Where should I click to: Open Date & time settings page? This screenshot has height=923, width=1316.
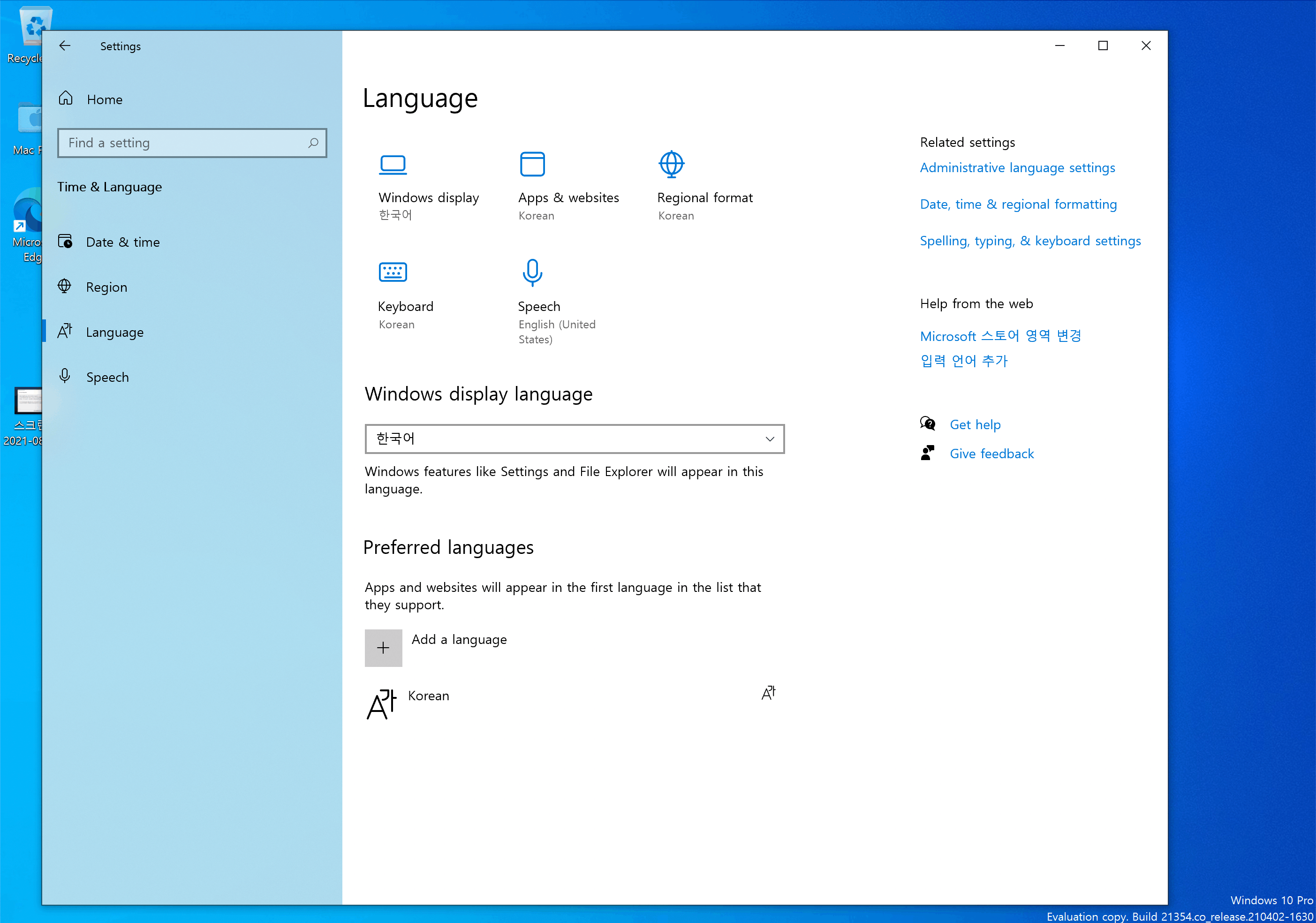point(123,242)
